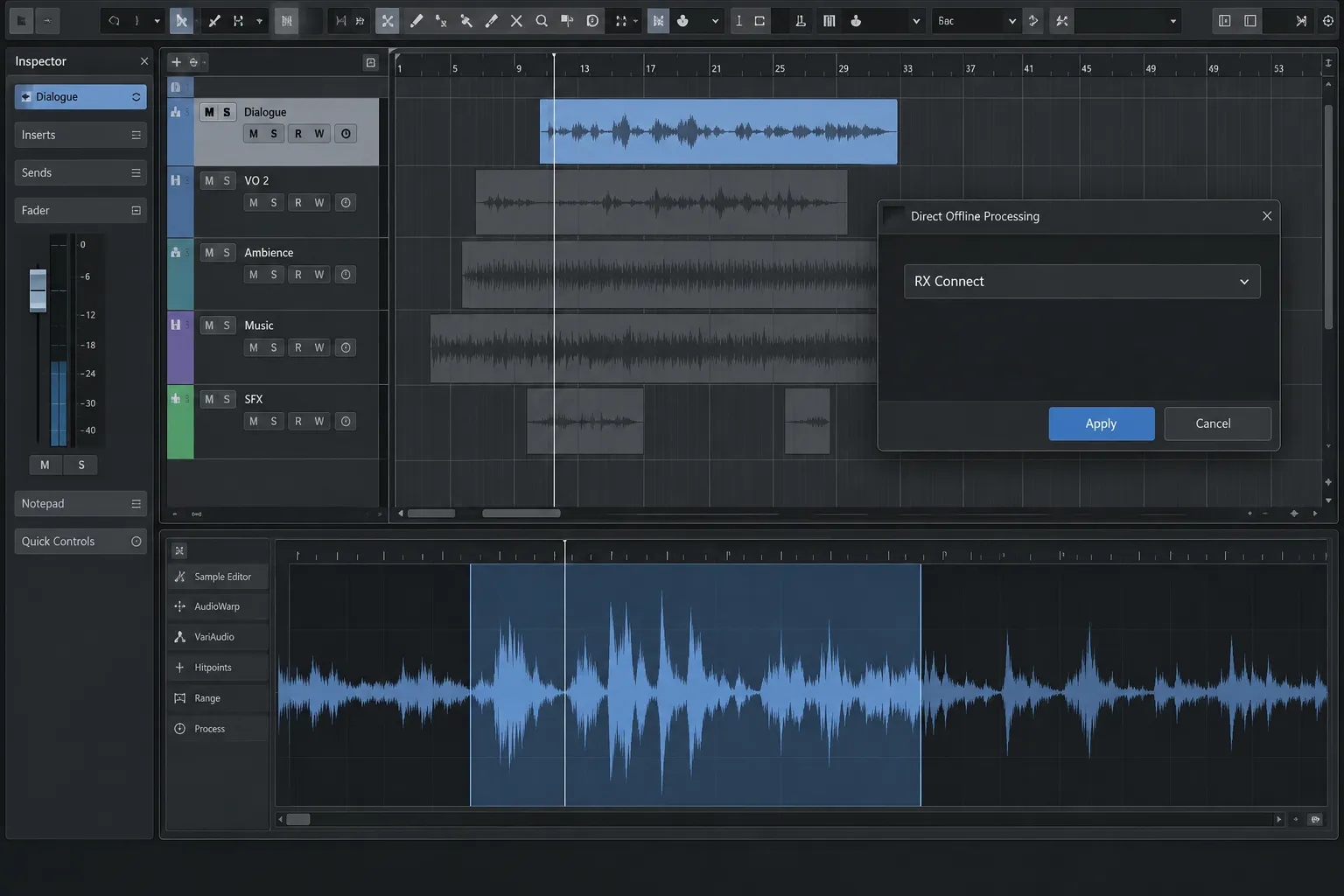The width and height of the screenshot is (1344, 896).
Task: Click the Hitpoints plus icon
Action: (180, 668)
